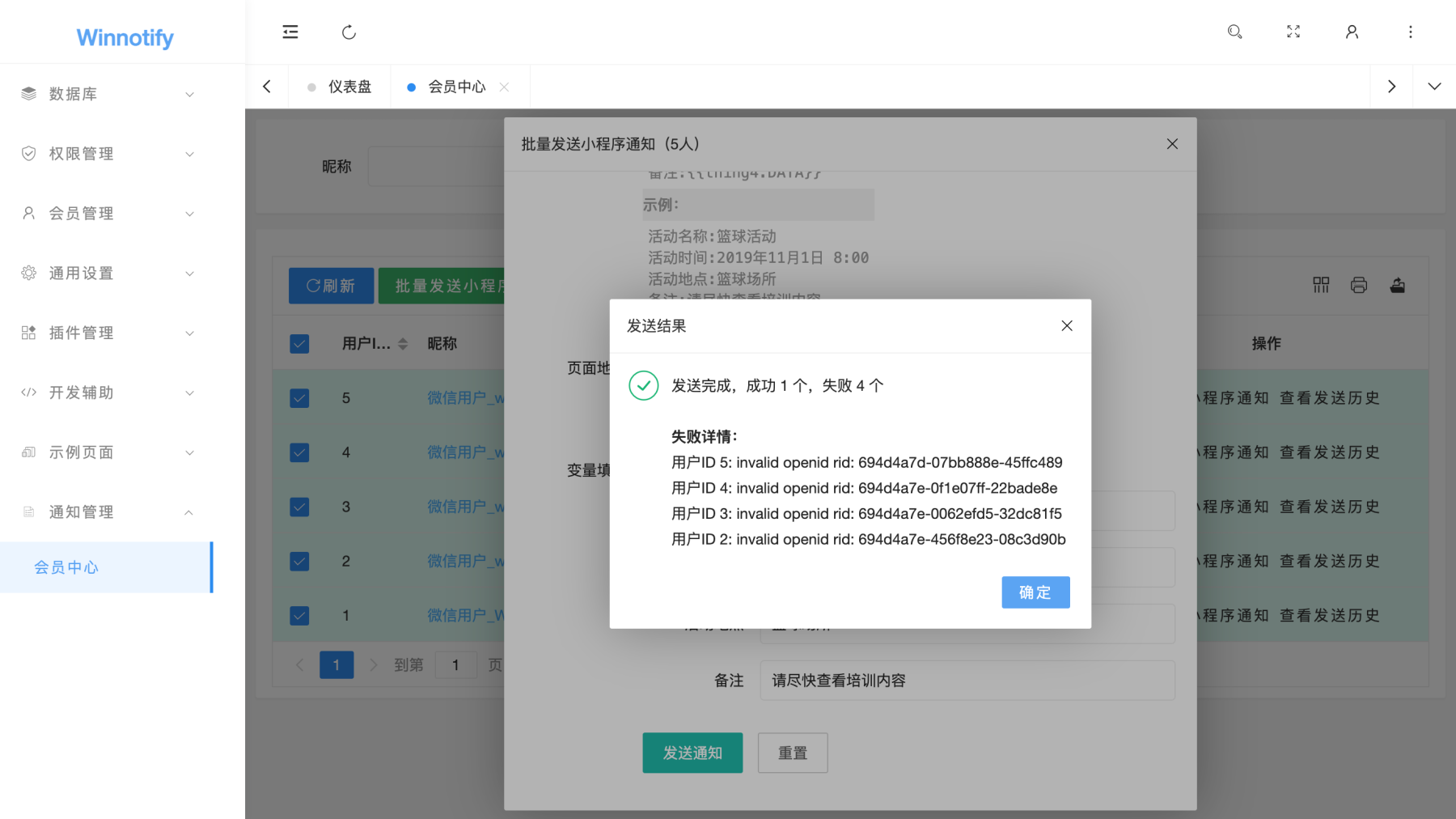
Task: Click the print table icon
Action: pos(1359,285)
